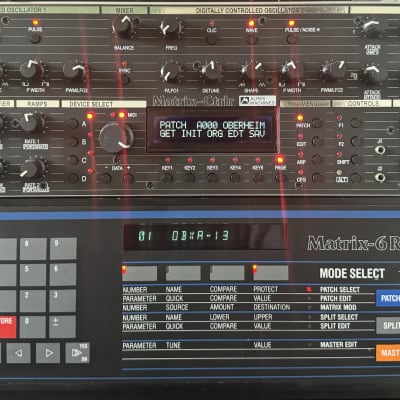Push the KEY3 soft button

click(x=212, y=178)
